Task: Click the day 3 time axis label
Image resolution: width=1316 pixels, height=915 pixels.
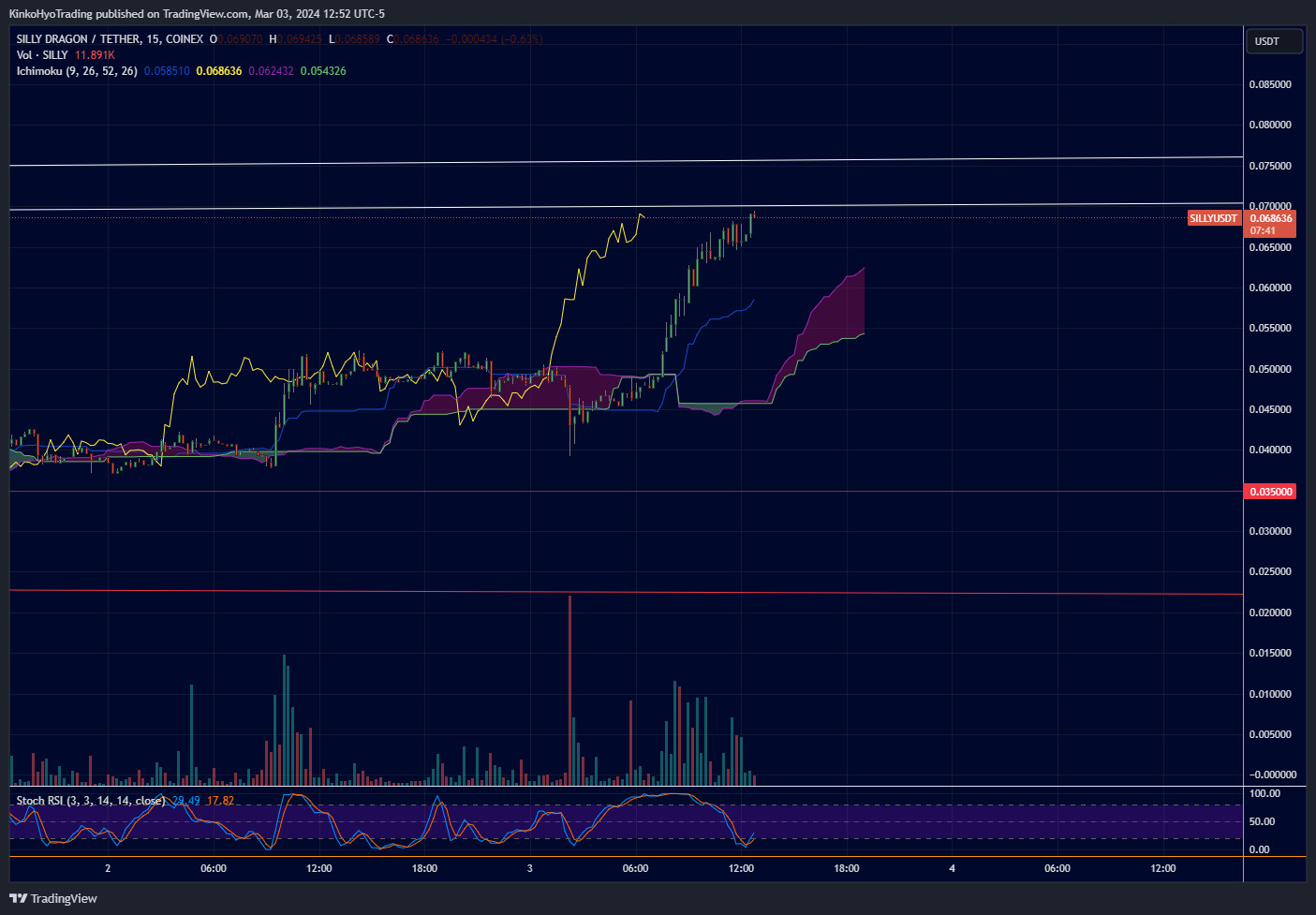Action: pos(529,868)
